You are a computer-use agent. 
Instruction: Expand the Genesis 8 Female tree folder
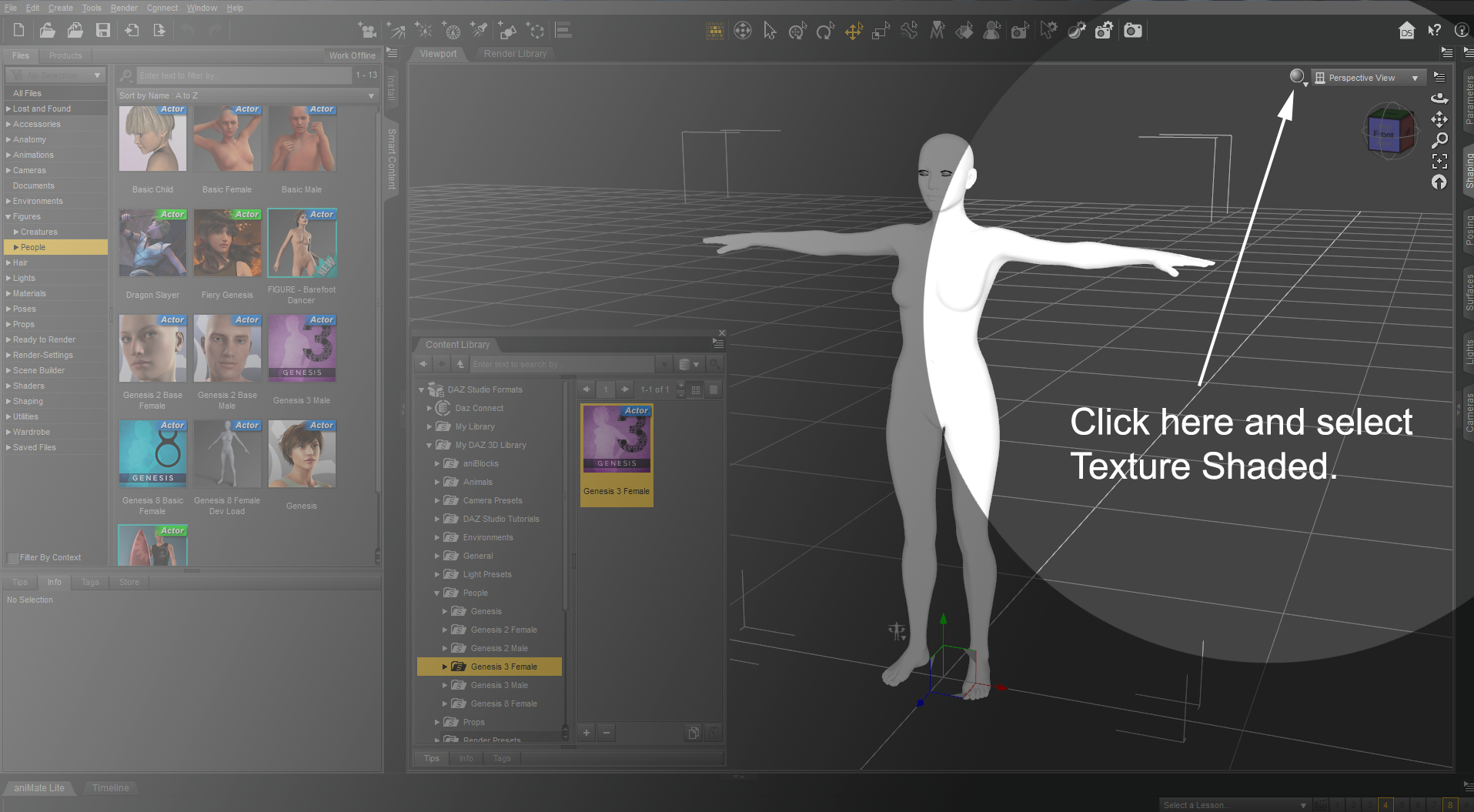point(445,703)
